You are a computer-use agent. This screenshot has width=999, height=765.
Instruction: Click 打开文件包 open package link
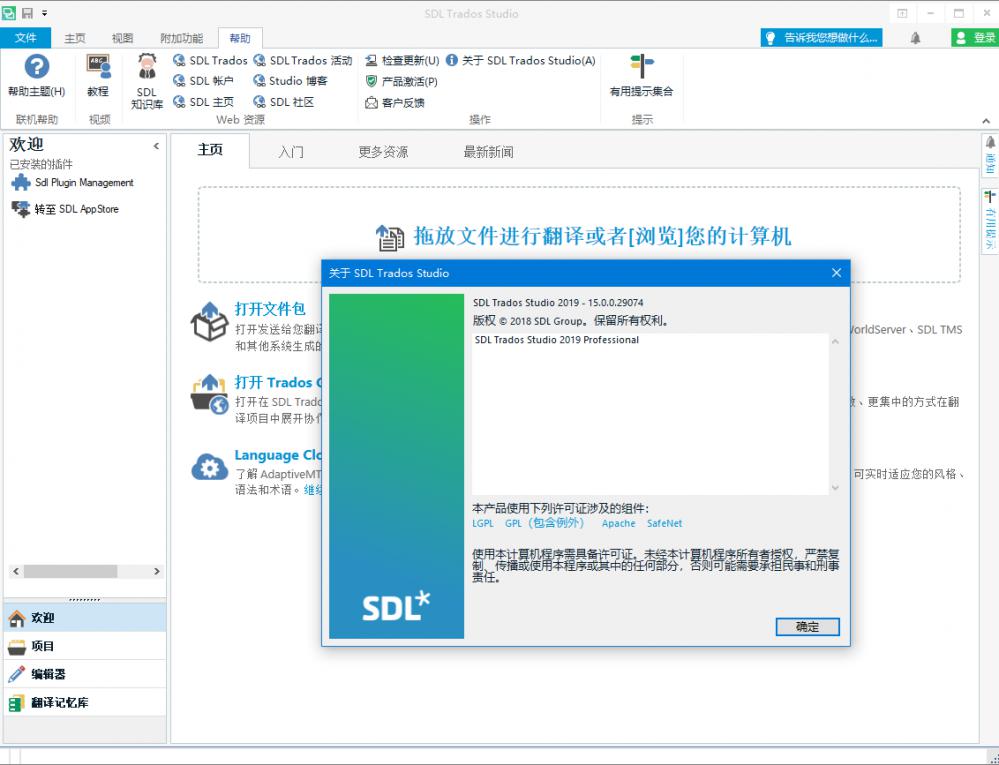(x=270, y=309)
